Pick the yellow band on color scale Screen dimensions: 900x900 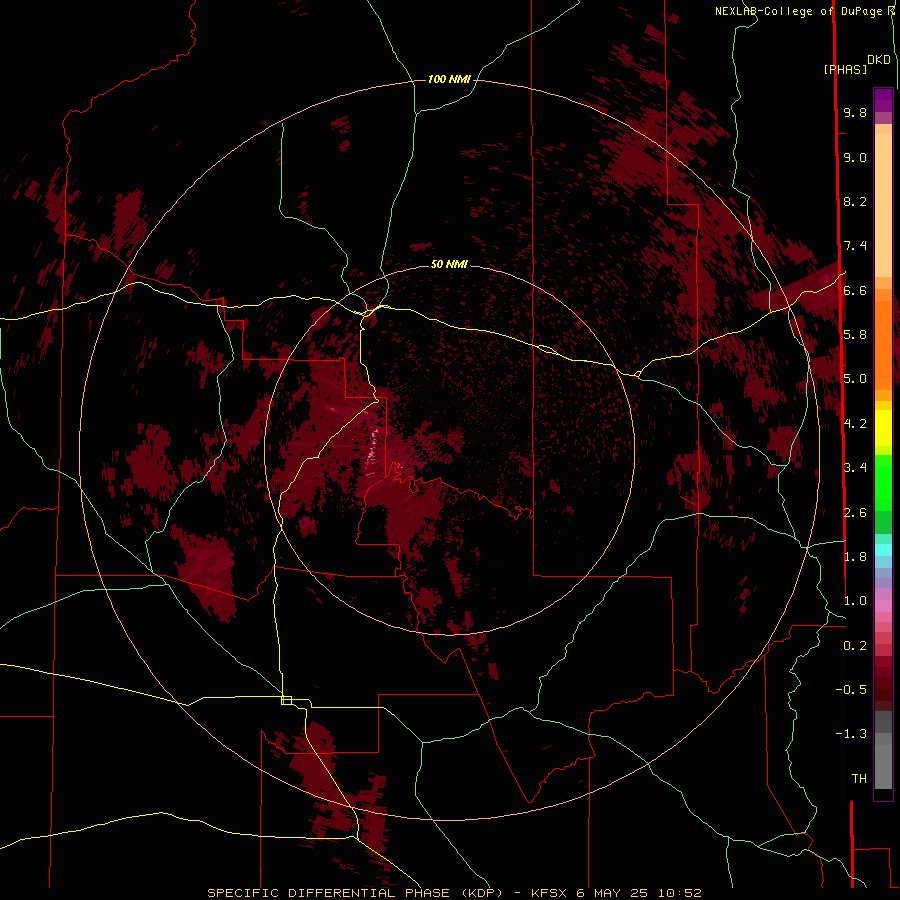883,428
